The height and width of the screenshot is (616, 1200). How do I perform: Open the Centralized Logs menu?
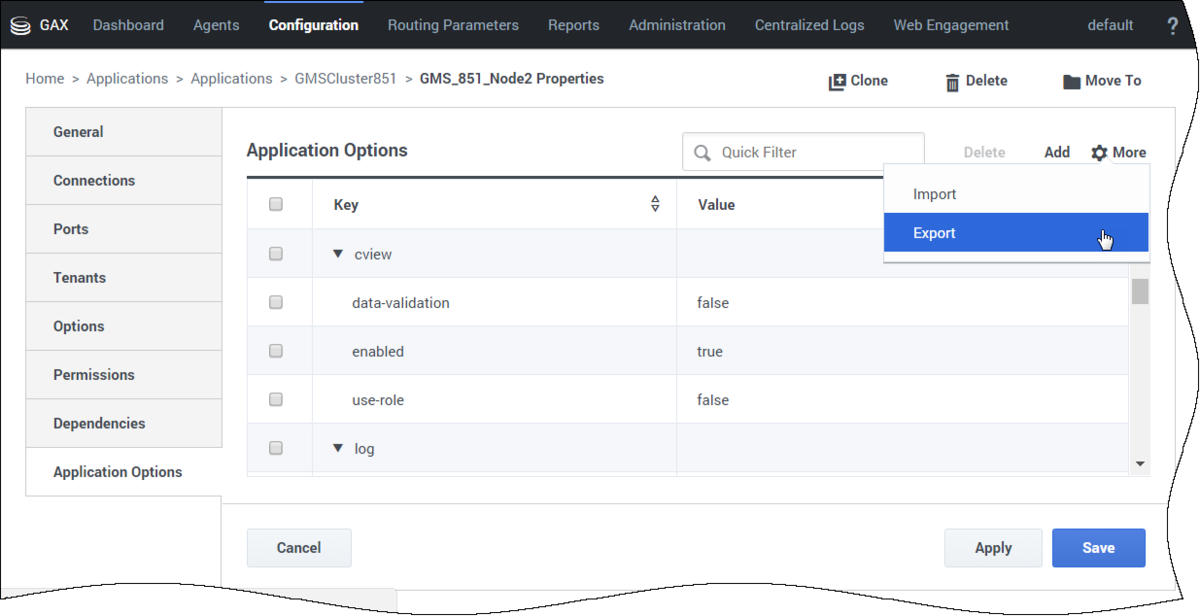[x=810, y=25]
